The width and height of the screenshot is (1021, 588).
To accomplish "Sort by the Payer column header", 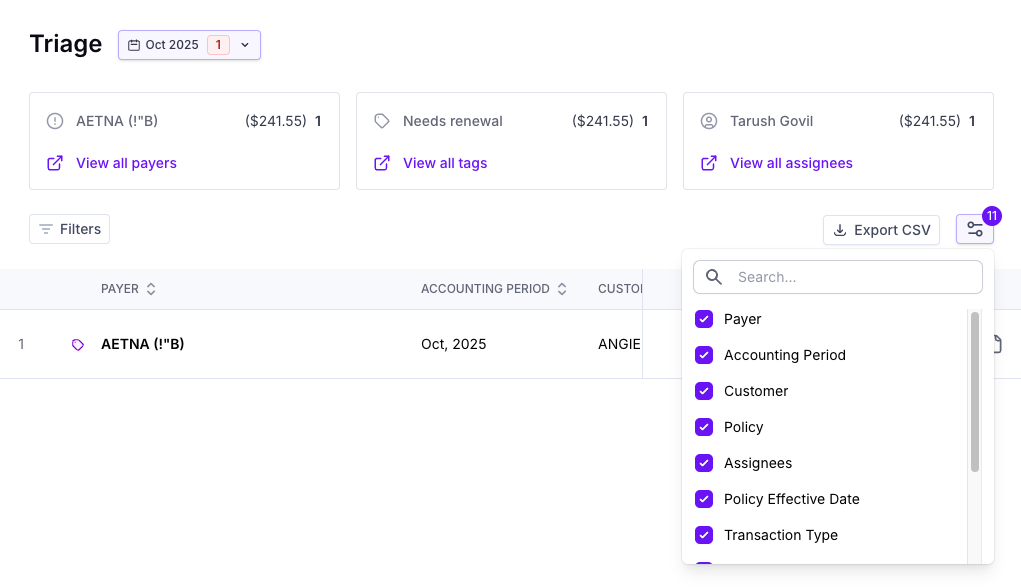I will 128,289.
